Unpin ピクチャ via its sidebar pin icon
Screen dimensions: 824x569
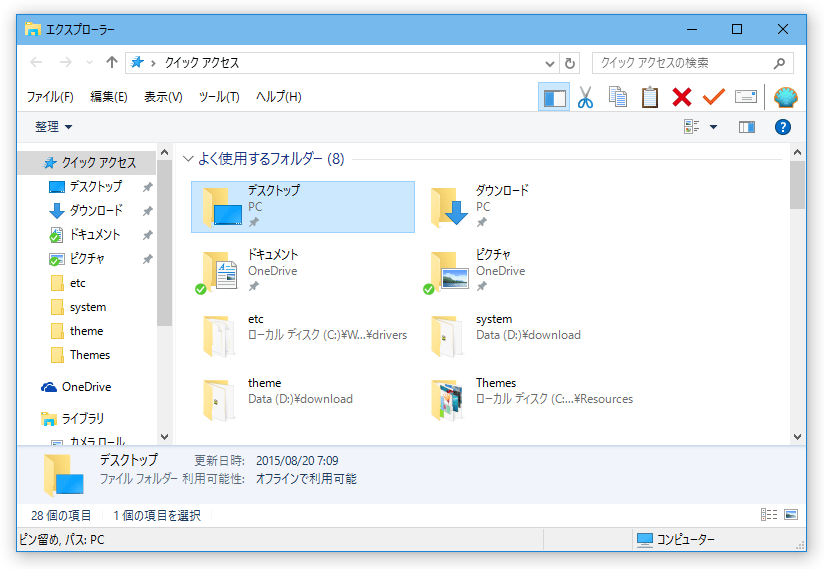click(148, 260)
